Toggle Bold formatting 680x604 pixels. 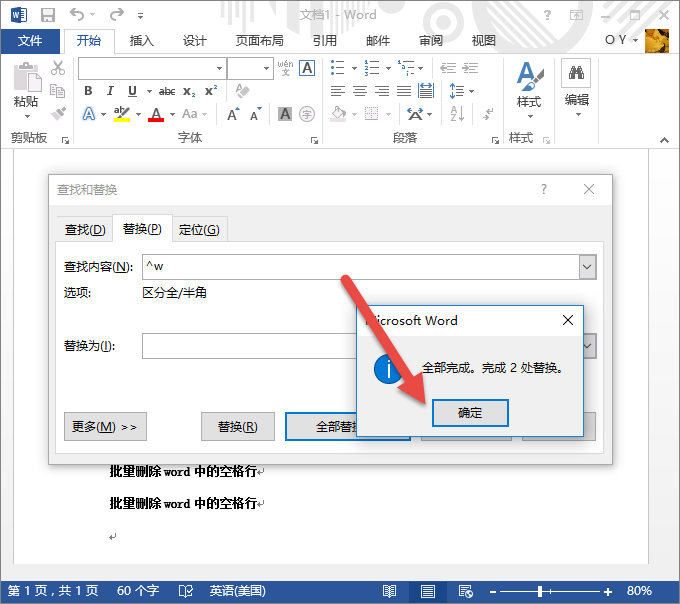click(88, 91)
